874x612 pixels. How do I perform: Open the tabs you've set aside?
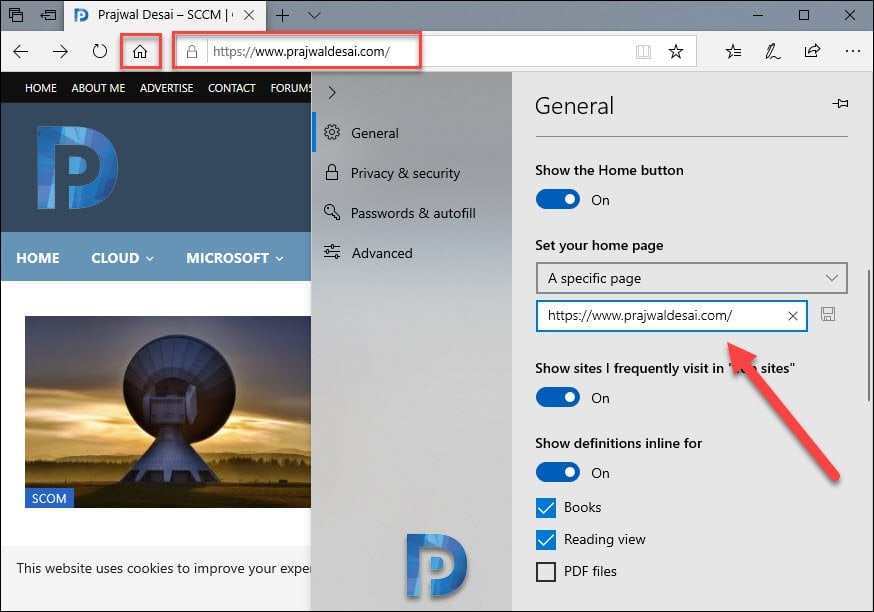(16, 15)
